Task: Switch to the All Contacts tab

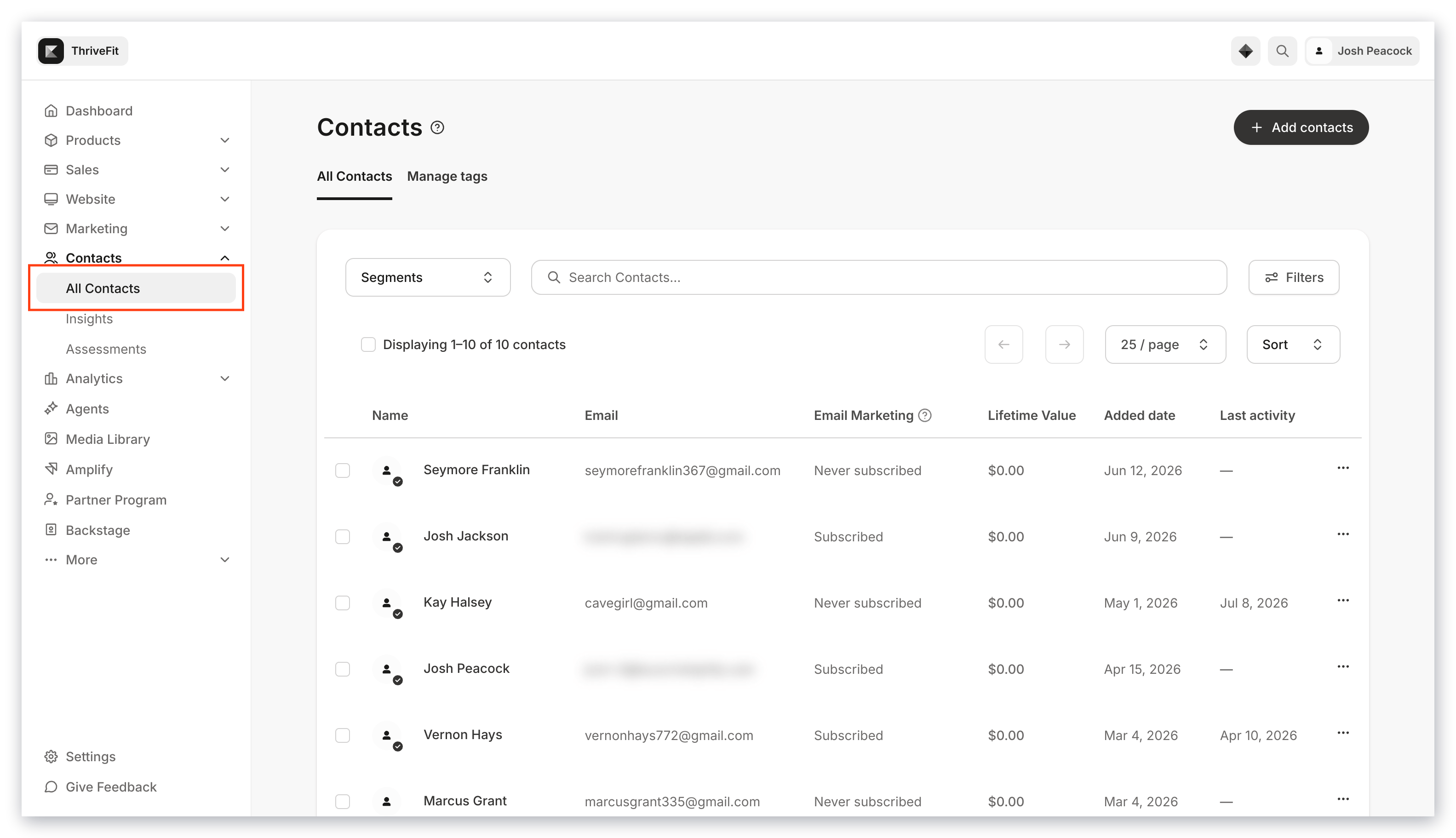Action: (355, 177)
